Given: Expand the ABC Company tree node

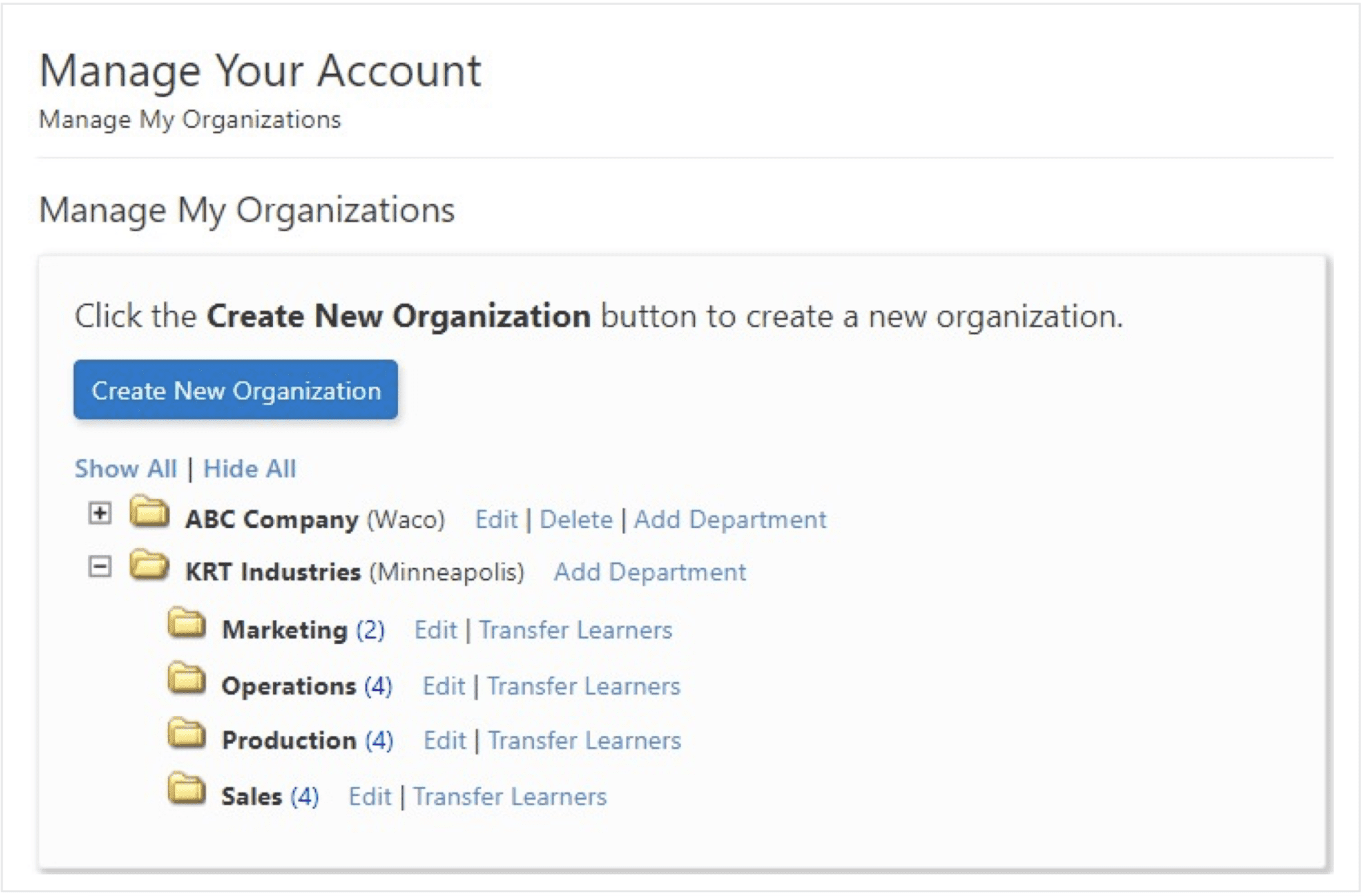Looking at the screenshot, I should pos(100,514).
